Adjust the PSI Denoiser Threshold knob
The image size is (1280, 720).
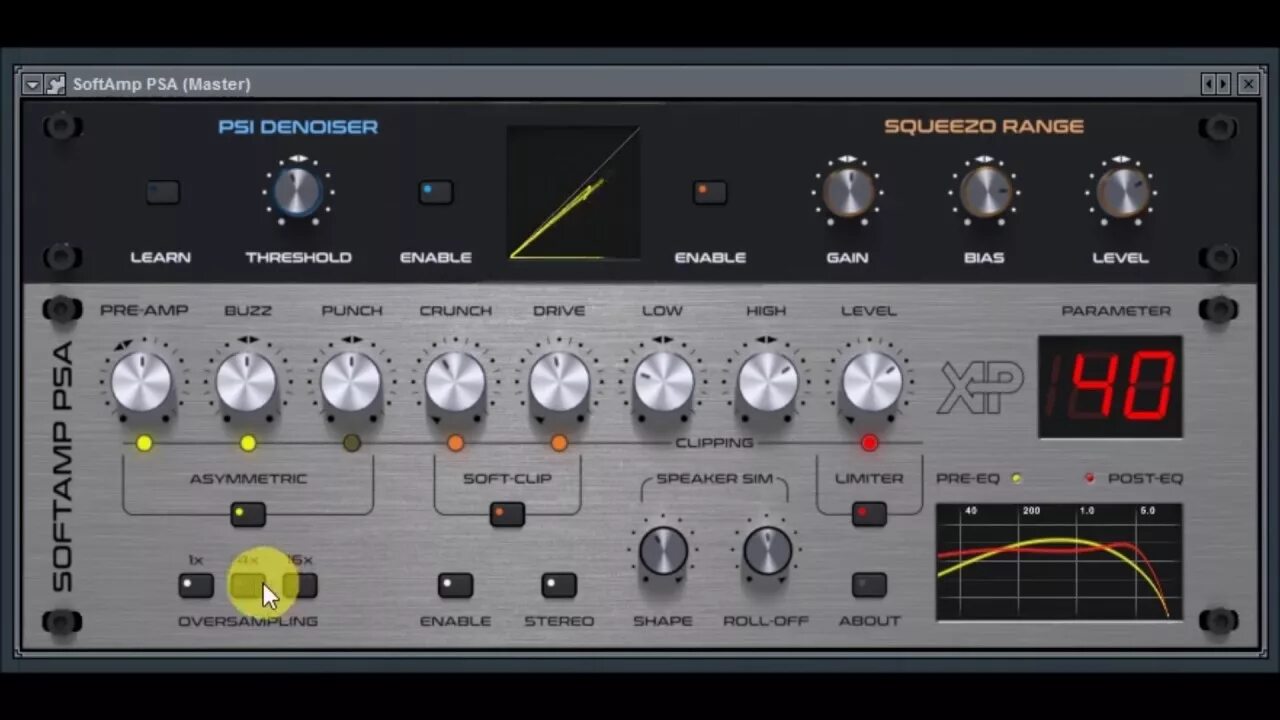click(298, 191)
